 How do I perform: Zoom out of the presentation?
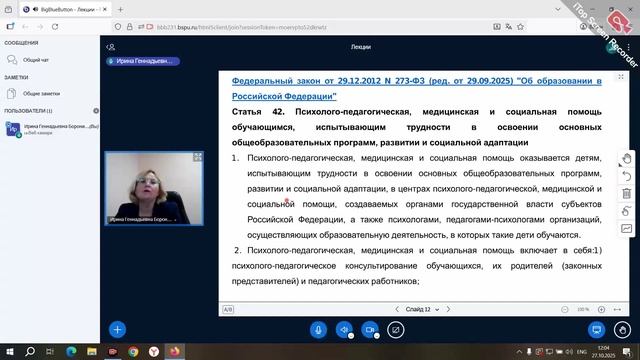tap(565, 309)
